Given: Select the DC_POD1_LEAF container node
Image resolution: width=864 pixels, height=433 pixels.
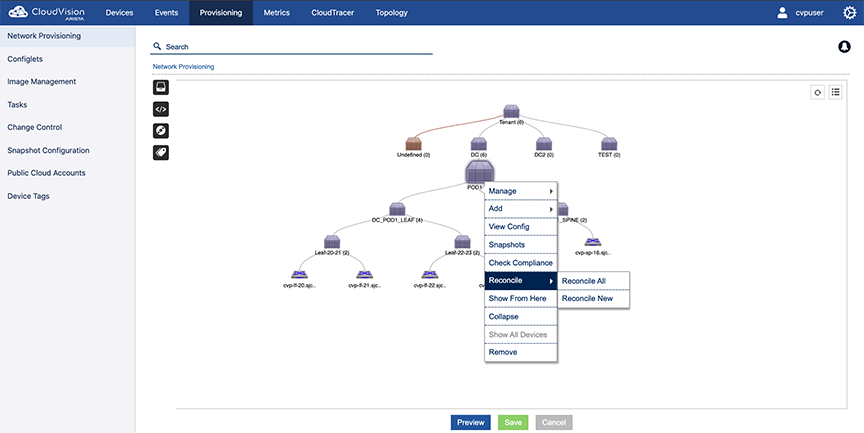Looking at the screenshot, I should tap(397, 209).
